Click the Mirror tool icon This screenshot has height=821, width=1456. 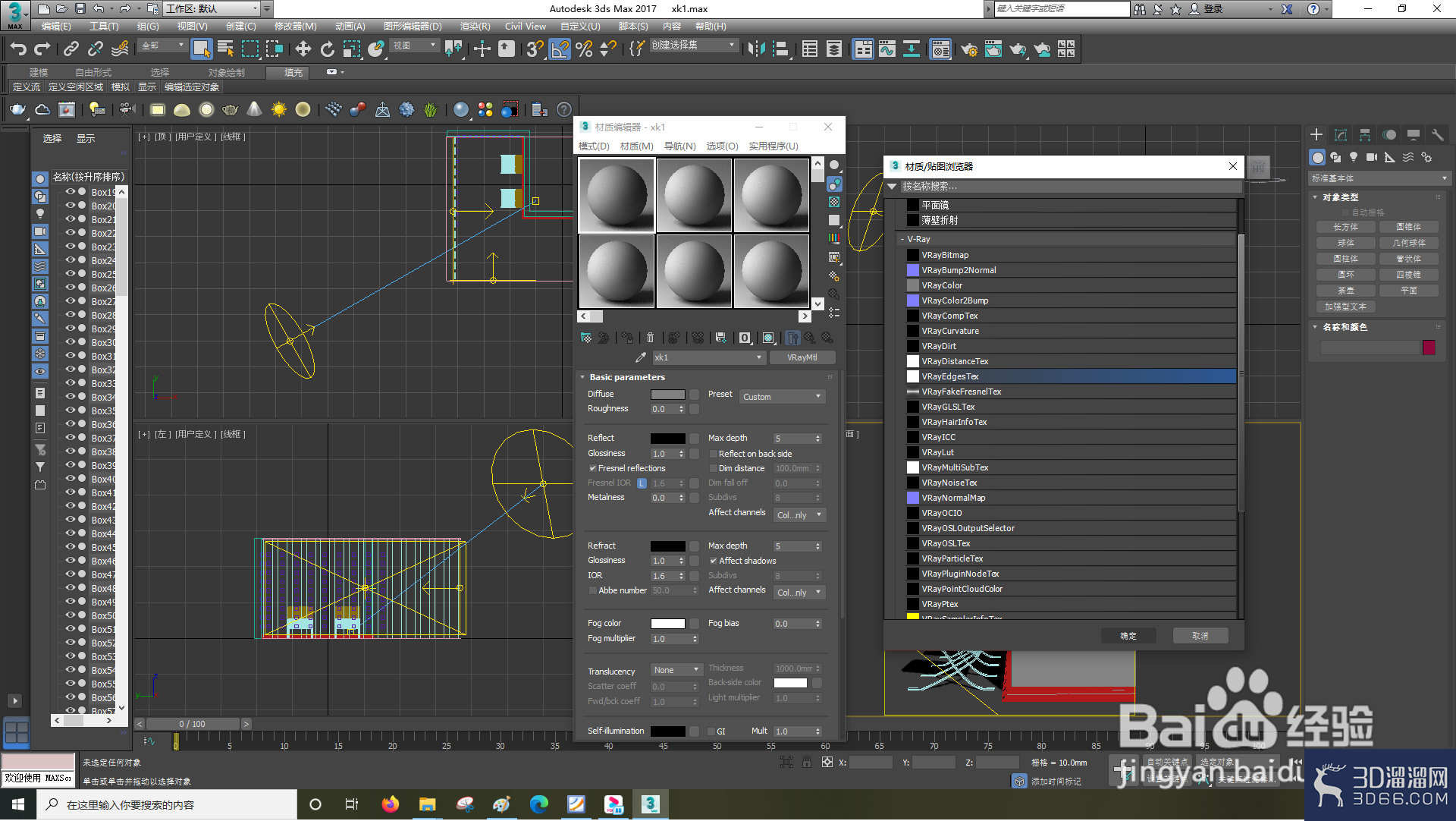pos(756,49)
